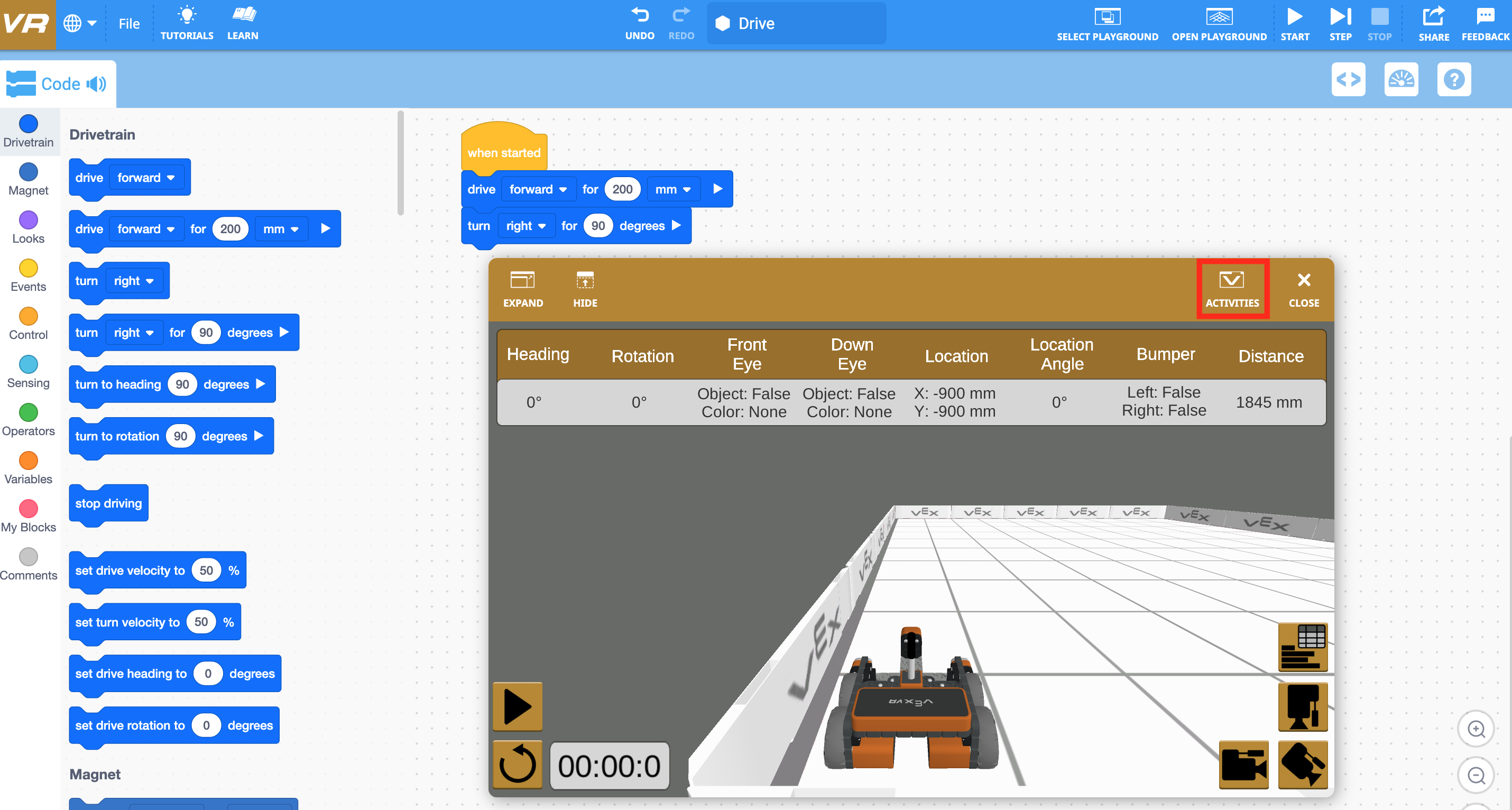1512x810 pixels.
Task: Open the Activities panel
Action: point(1232,288)
